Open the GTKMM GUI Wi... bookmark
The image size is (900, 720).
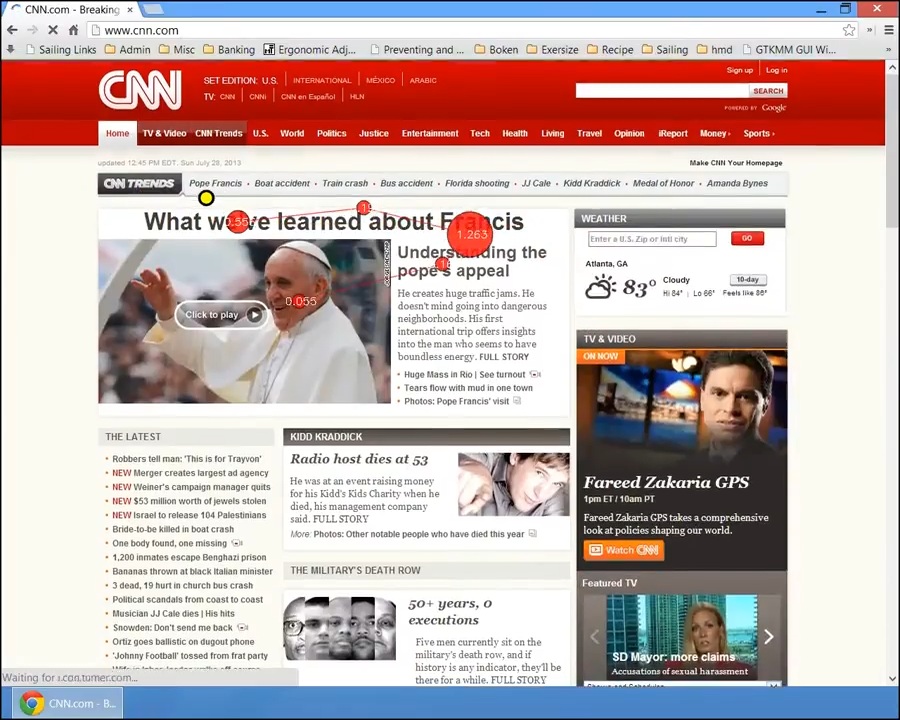pos(790,50)
